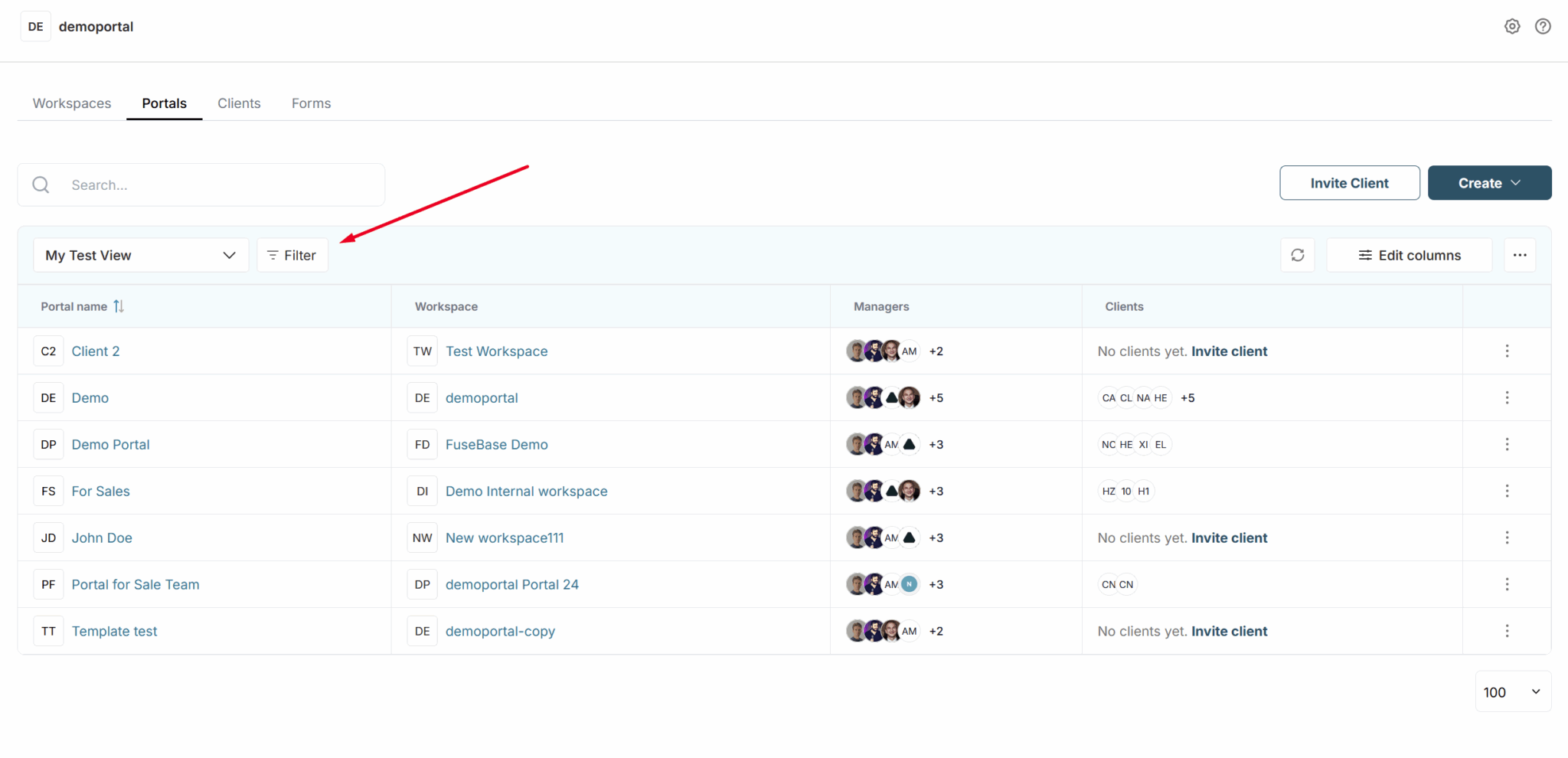Open the My Test View dropdown

click(140, 255)
